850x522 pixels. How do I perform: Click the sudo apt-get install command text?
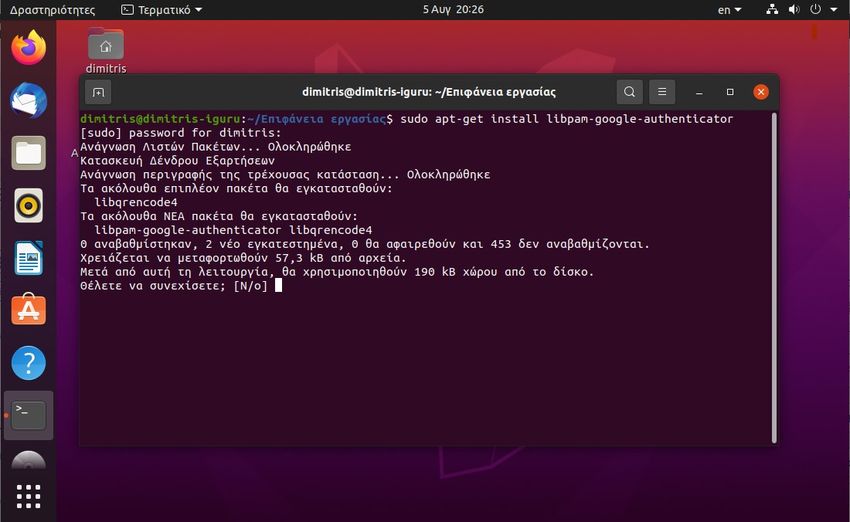[566, 119]
